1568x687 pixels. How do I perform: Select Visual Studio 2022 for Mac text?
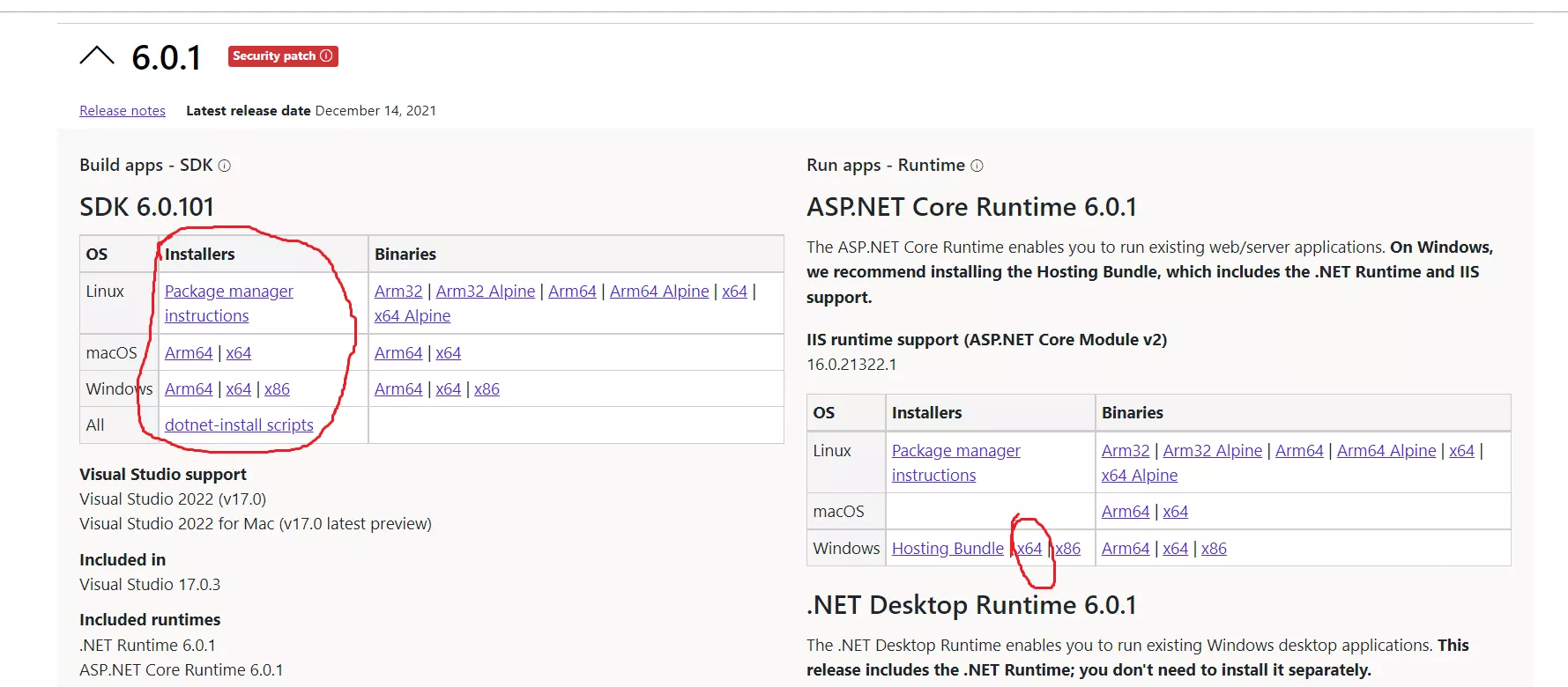click(x=256, y=523)
